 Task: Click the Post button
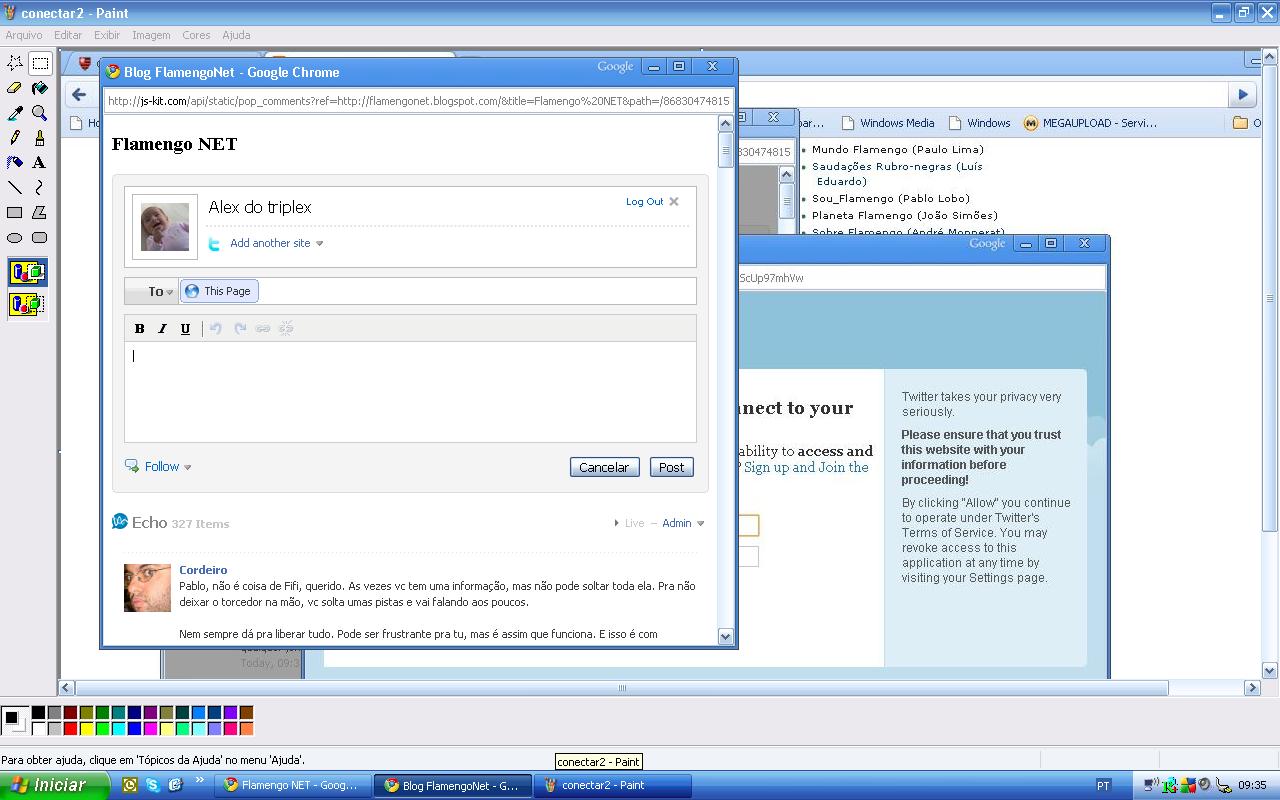(671, 467)
